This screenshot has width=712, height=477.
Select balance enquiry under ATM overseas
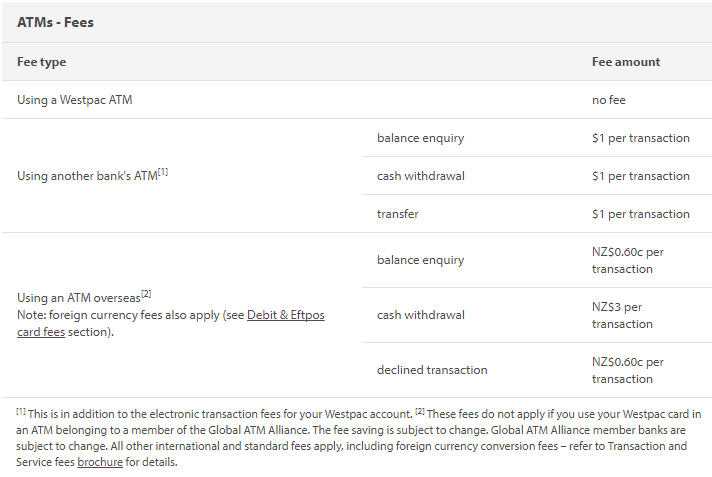[420, 260]
